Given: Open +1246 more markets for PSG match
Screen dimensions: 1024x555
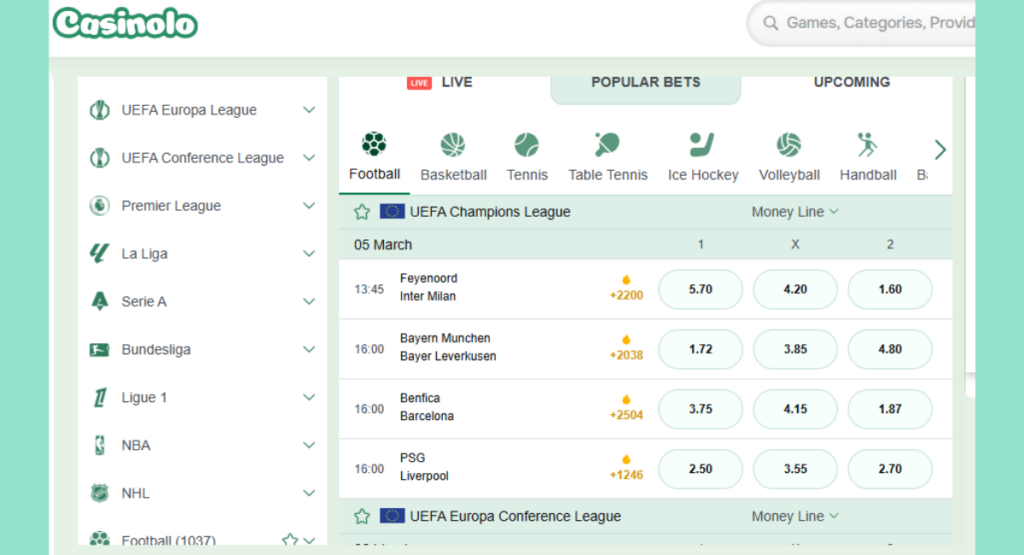Looking at the screenshot, I should pyautogui.click(x=626, y=468).
